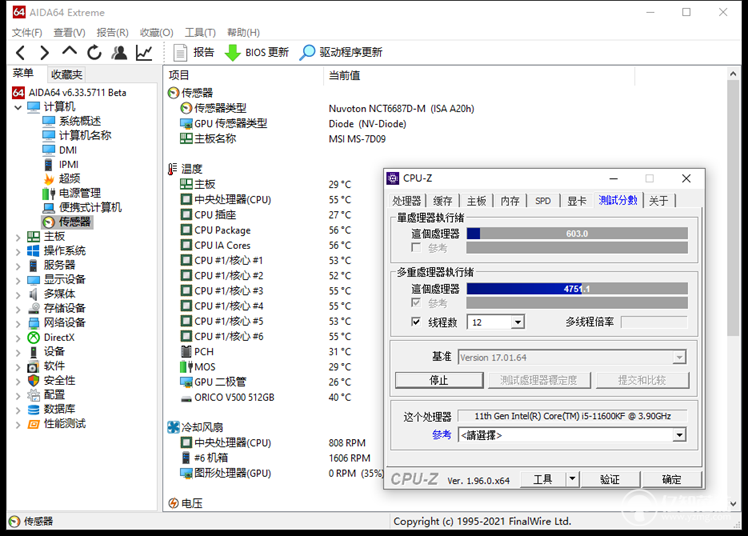The image size is (748, 536).
Task: Click the scrollbar down arrow in sensor list
Action: [733, 504]
